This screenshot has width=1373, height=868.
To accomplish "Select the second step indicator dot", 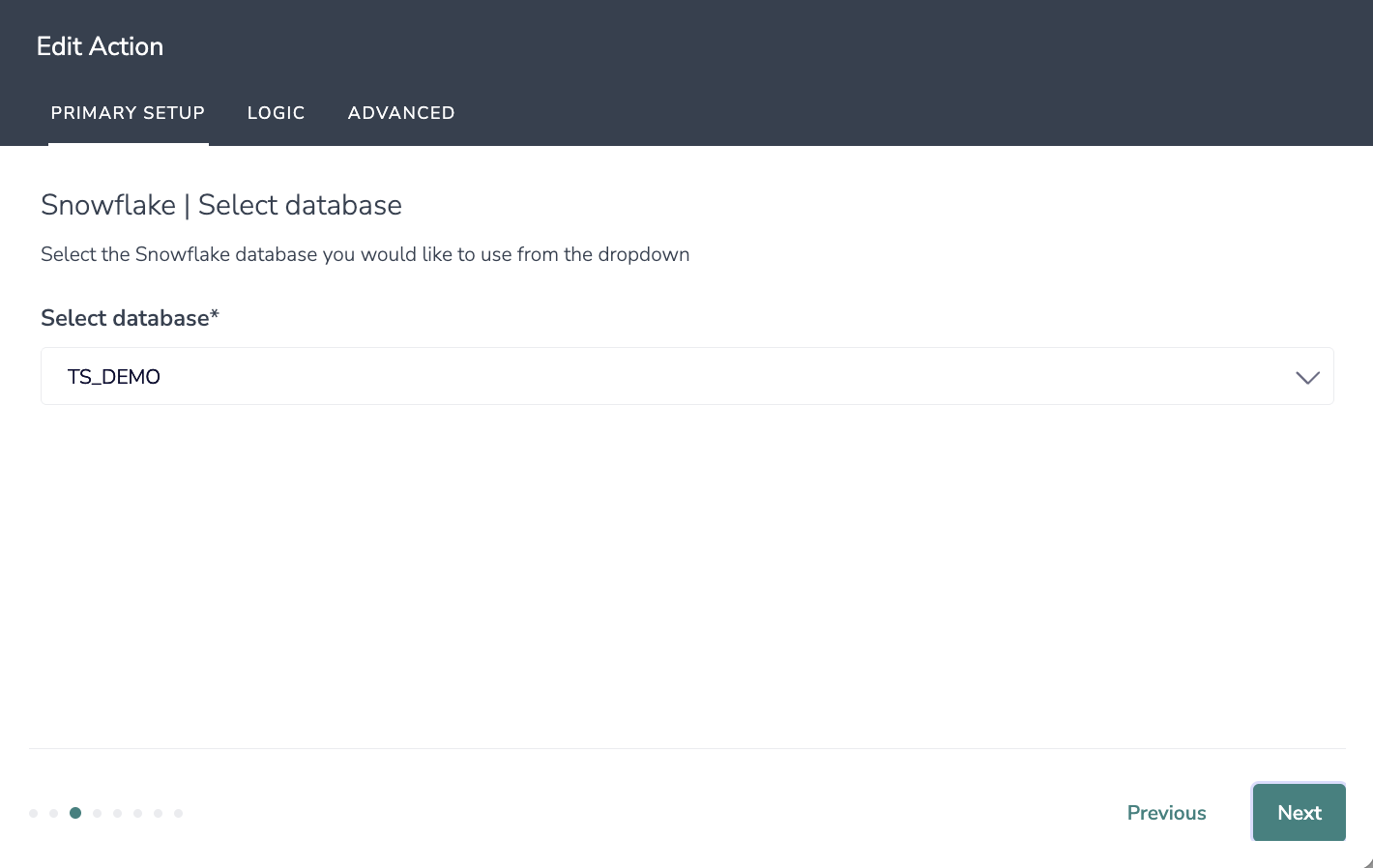I will coord(54,813).
